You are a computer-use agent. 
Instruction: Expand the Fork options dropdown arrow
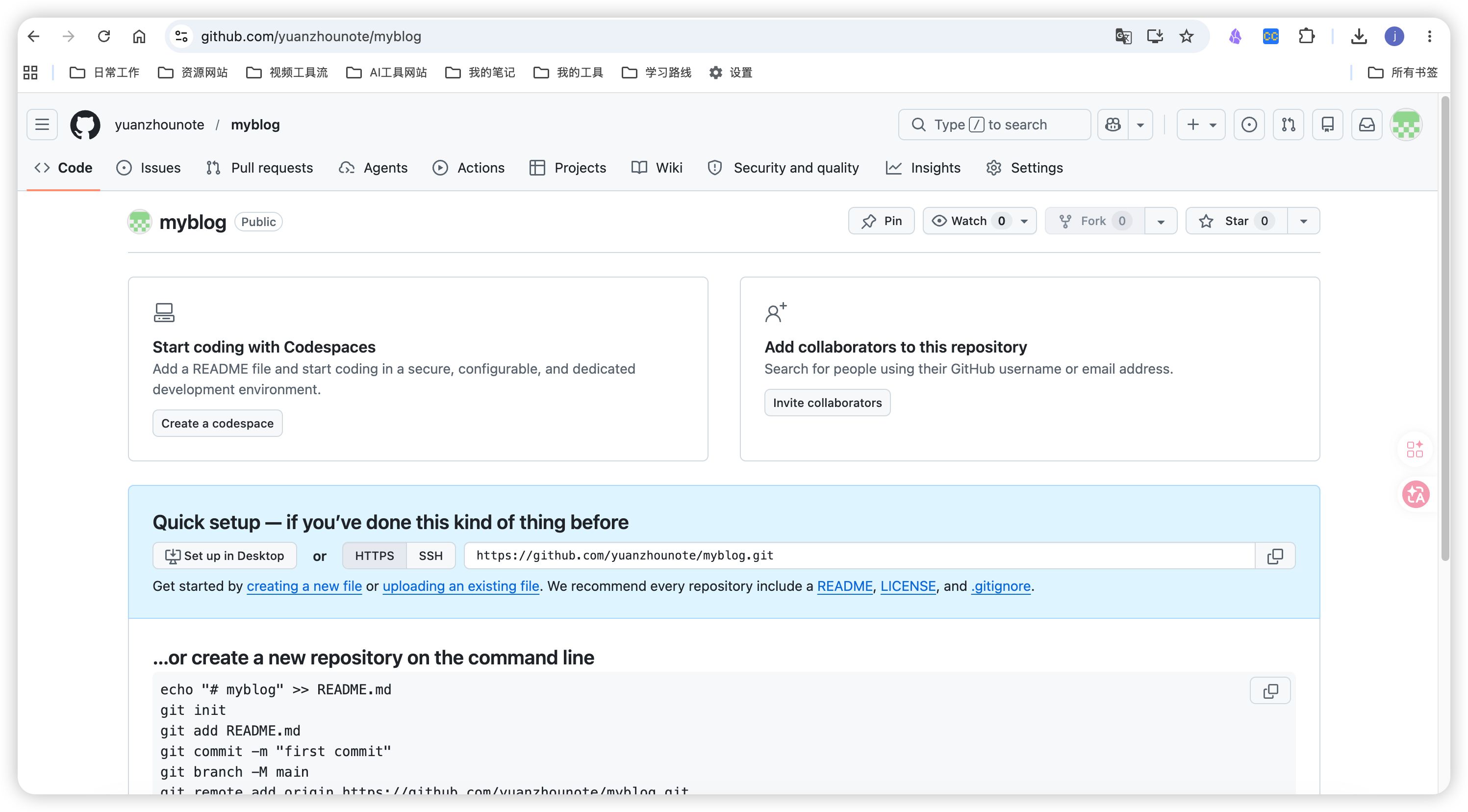1161,221
